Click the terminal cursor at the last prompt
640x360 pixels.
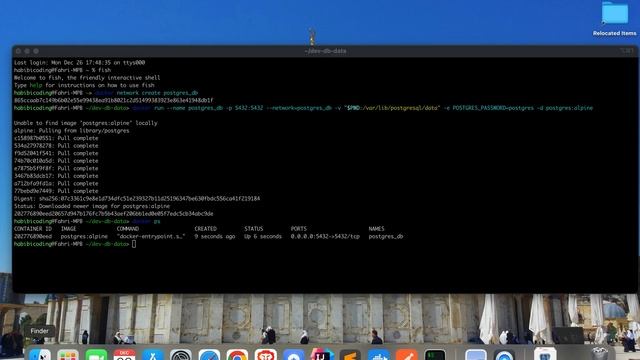click(134, 244)
